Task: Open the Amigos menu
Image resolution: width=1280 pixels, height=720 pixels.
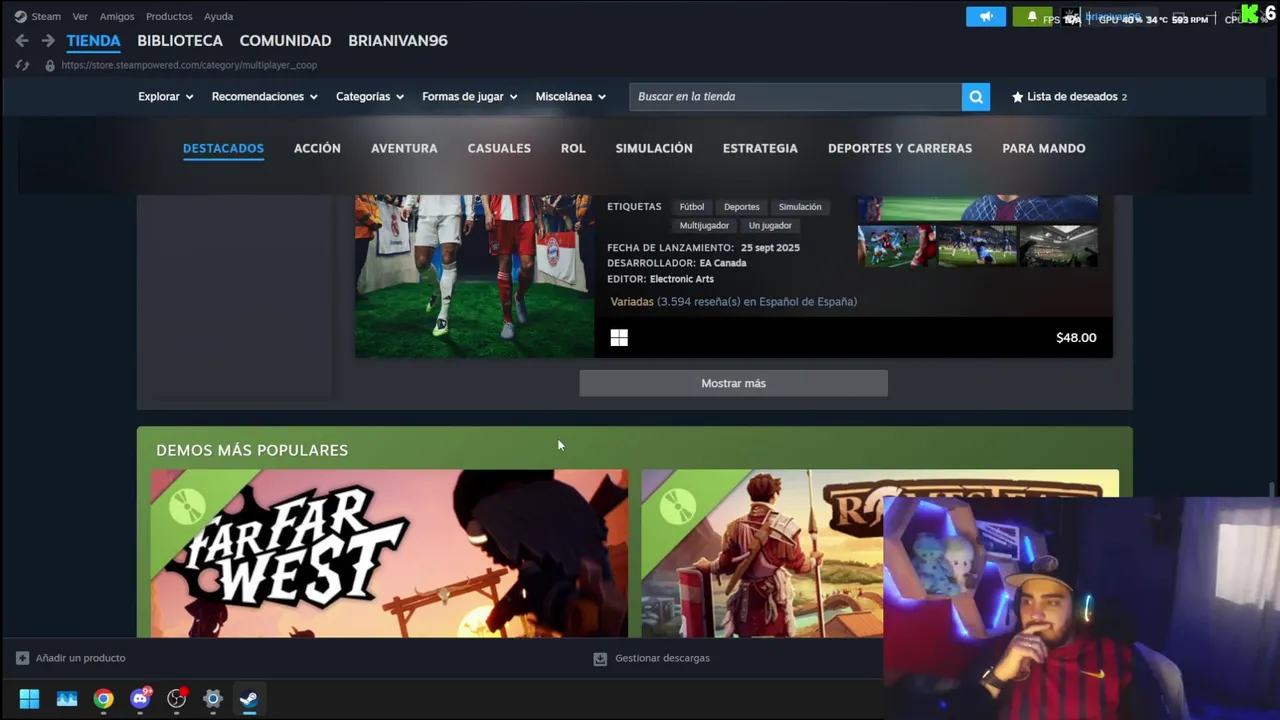Action: coord(117,16)
